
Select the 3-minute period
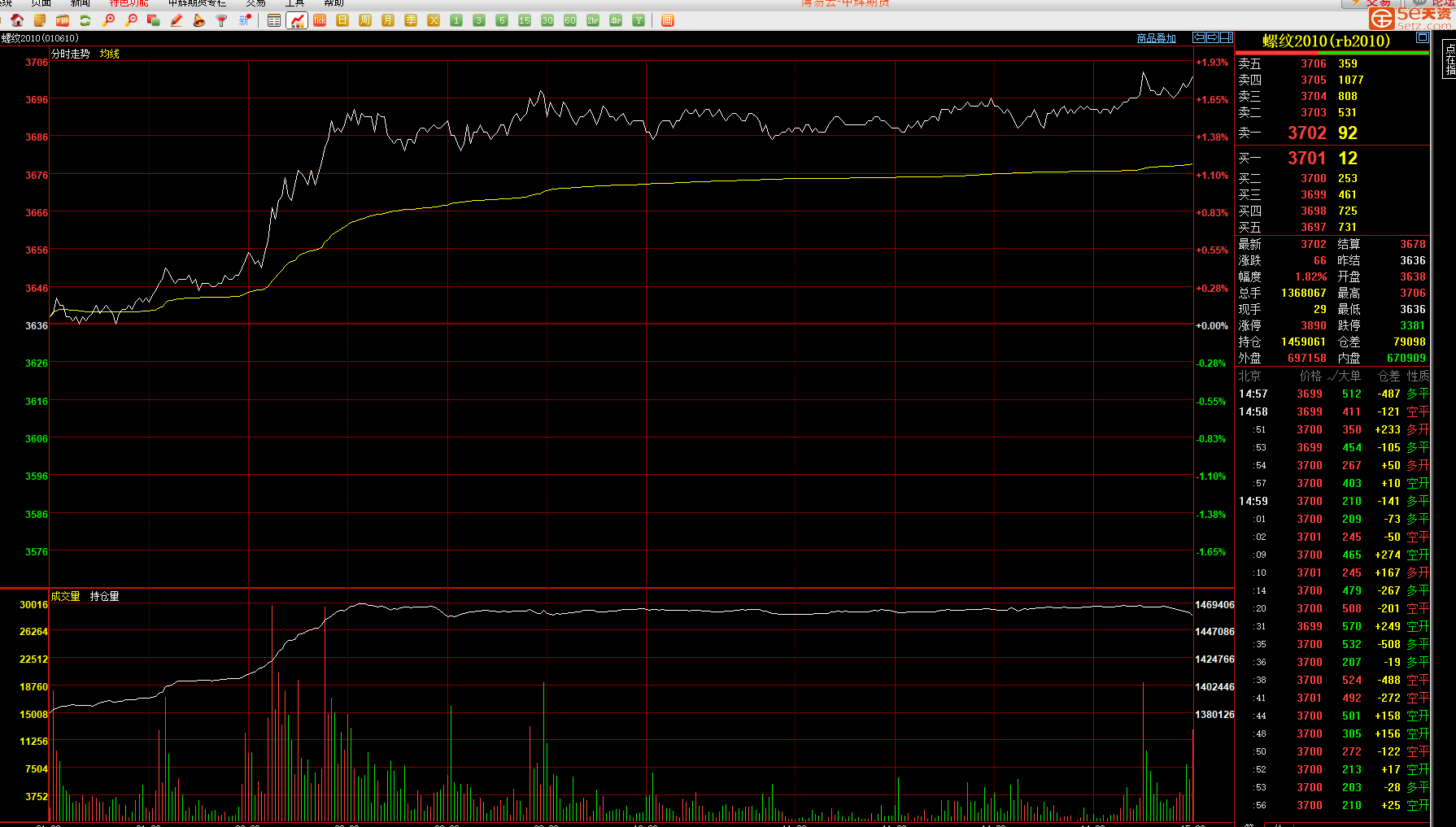[x=479, y=20]
